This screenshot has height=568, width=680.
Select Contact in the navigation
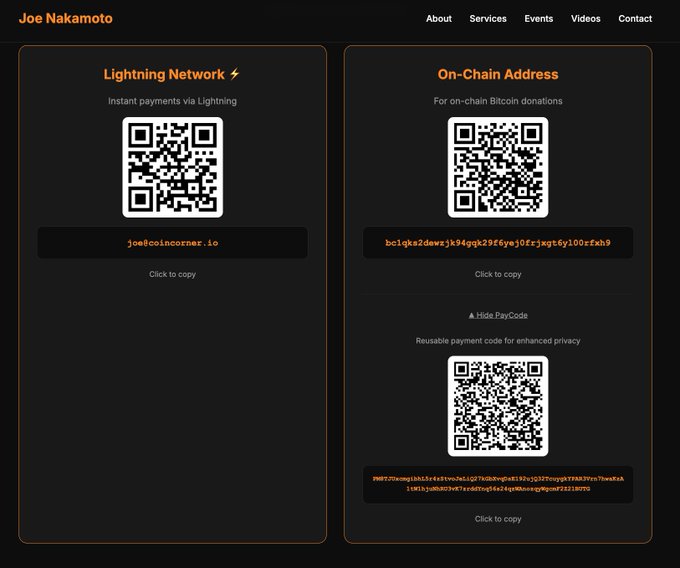(635, 19)
